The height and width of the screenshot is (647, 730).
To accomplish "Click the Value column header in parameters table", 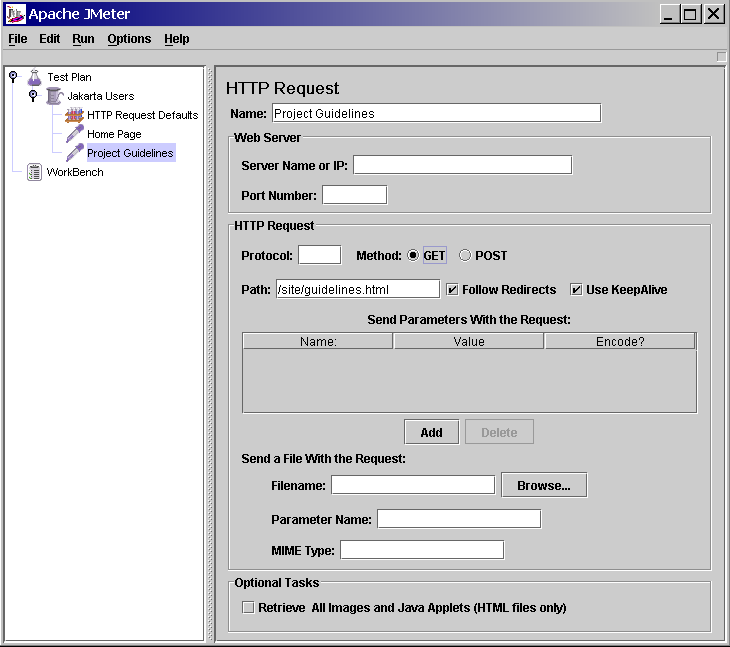I will coord(469,342).
